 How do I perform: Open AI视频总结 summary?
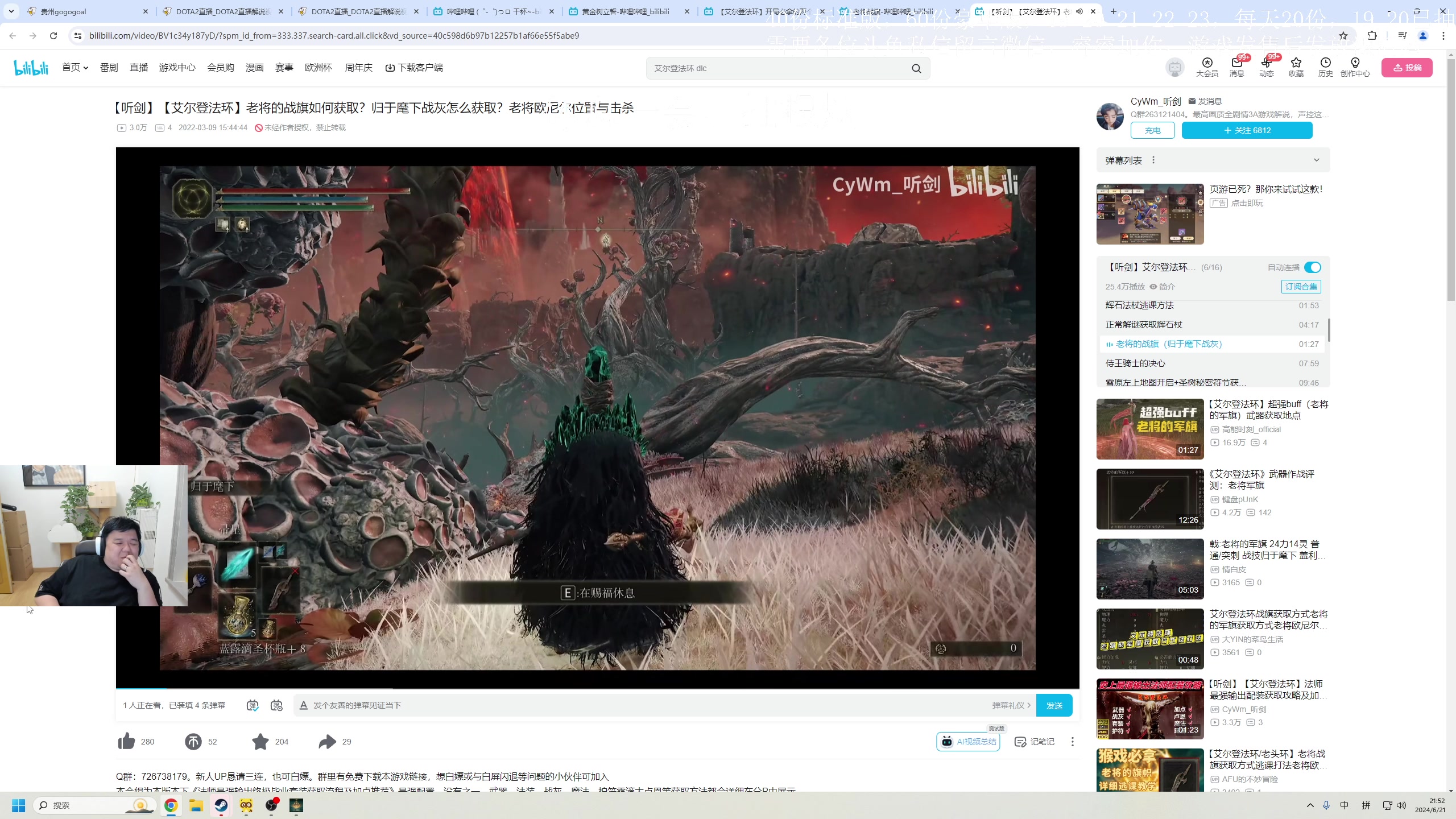point(968,742)
